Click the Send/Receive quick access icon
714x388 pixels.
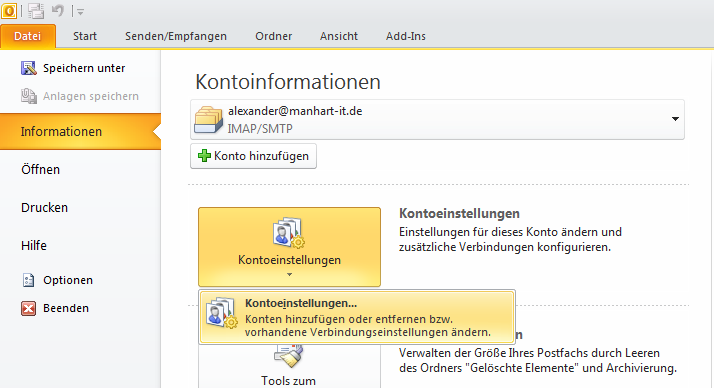36,11
